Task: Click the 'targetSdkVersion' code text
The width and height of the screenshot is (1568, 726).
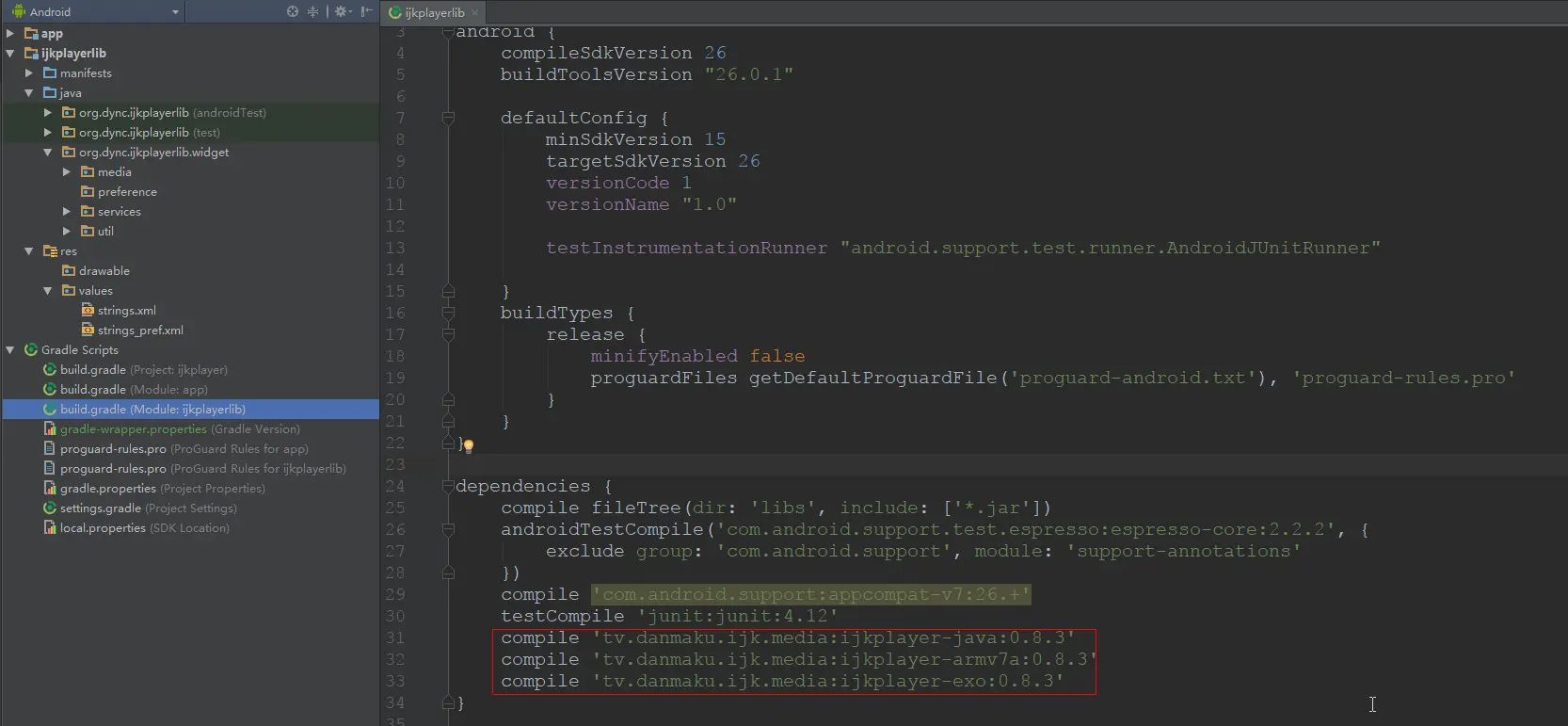Action: point(636,161)
